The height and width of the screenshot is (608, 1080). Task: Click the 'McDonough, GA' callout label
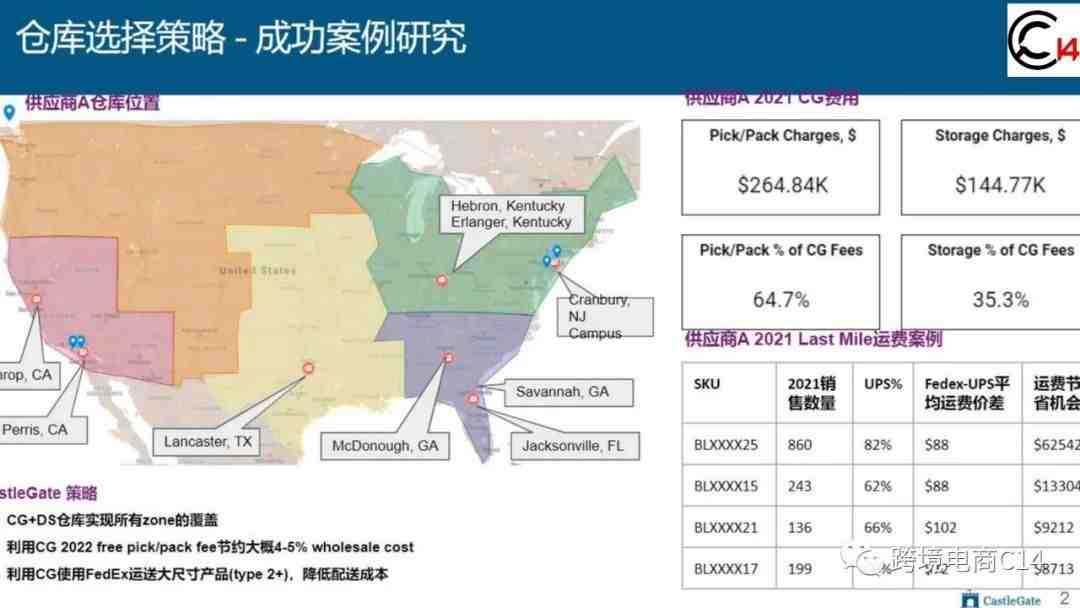[x=385, y=446]
